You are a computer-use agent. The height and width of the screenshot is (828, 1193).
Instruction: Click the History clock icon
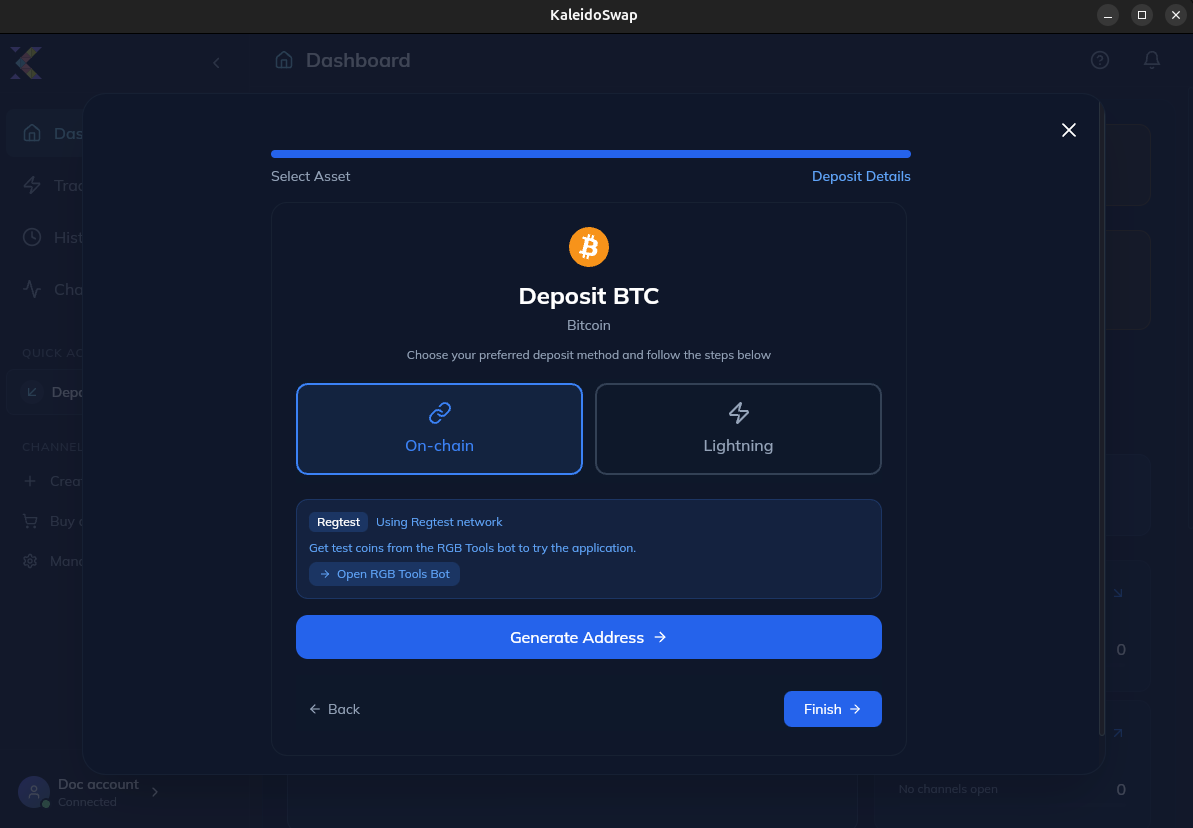[33, 237]
